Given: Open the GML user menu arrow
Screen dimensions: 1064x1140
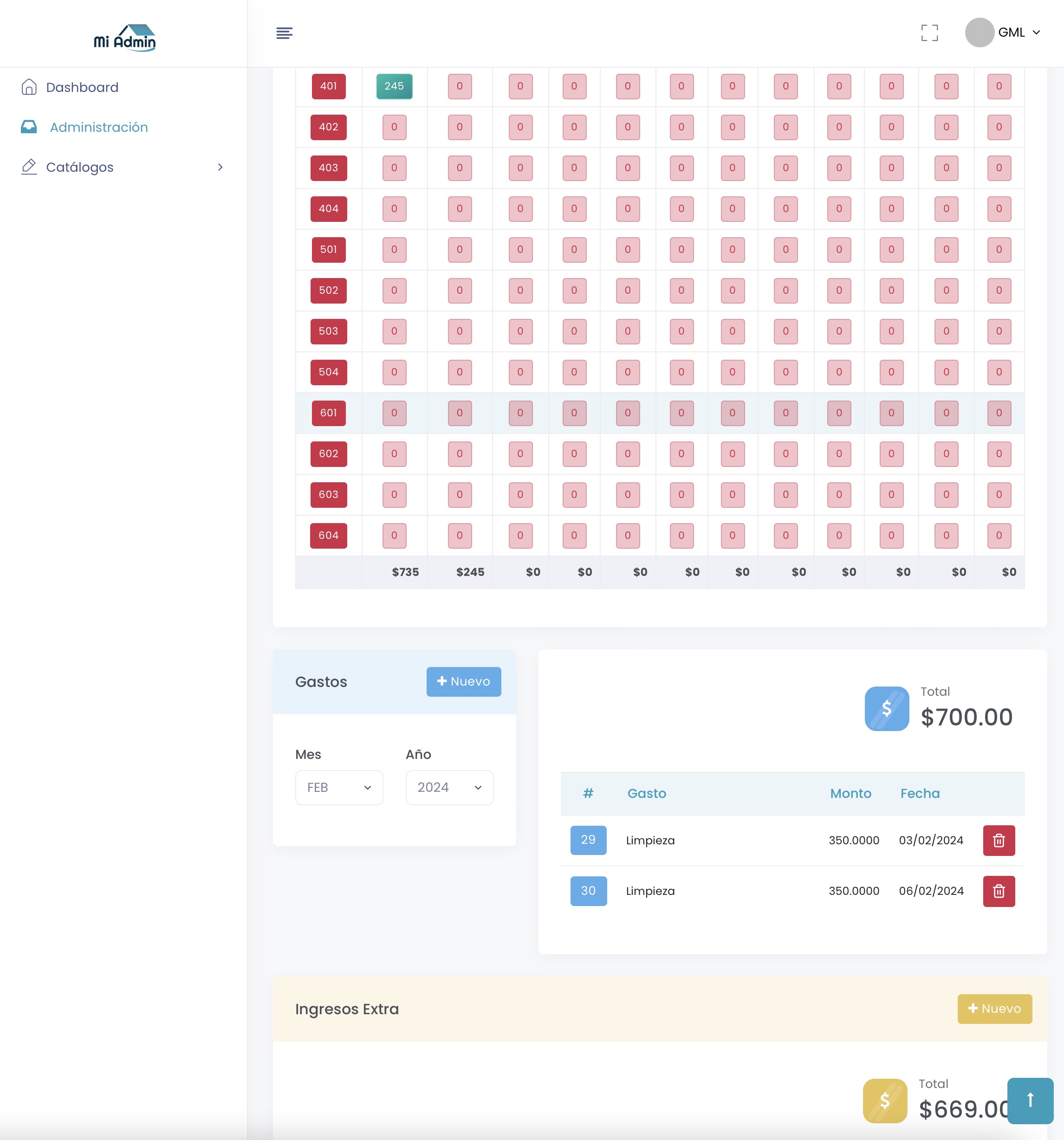Looking at the screenshot, I should [x=1036, y=32].
